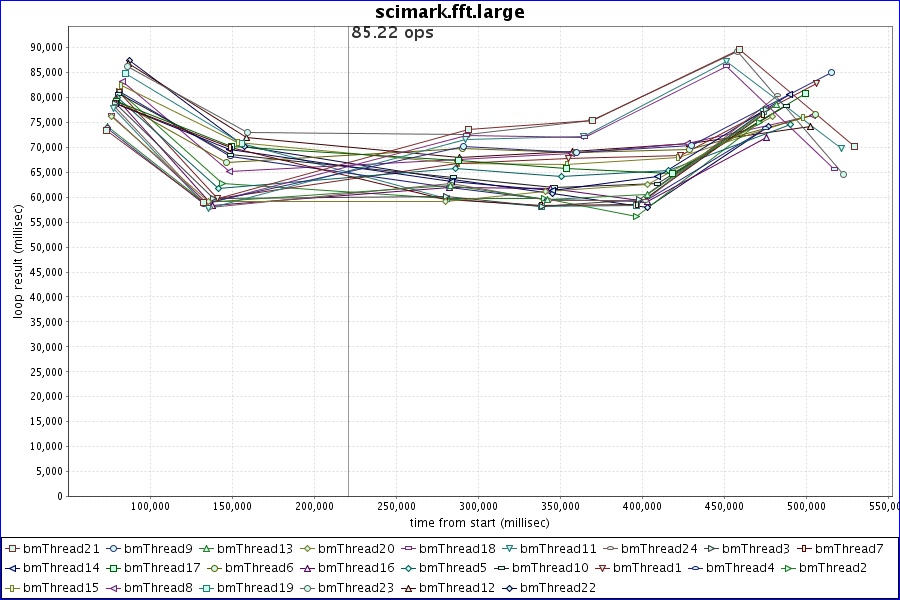
Task: Click the 300,000 x-axis tick label
Action: click(x=478, y=506)
